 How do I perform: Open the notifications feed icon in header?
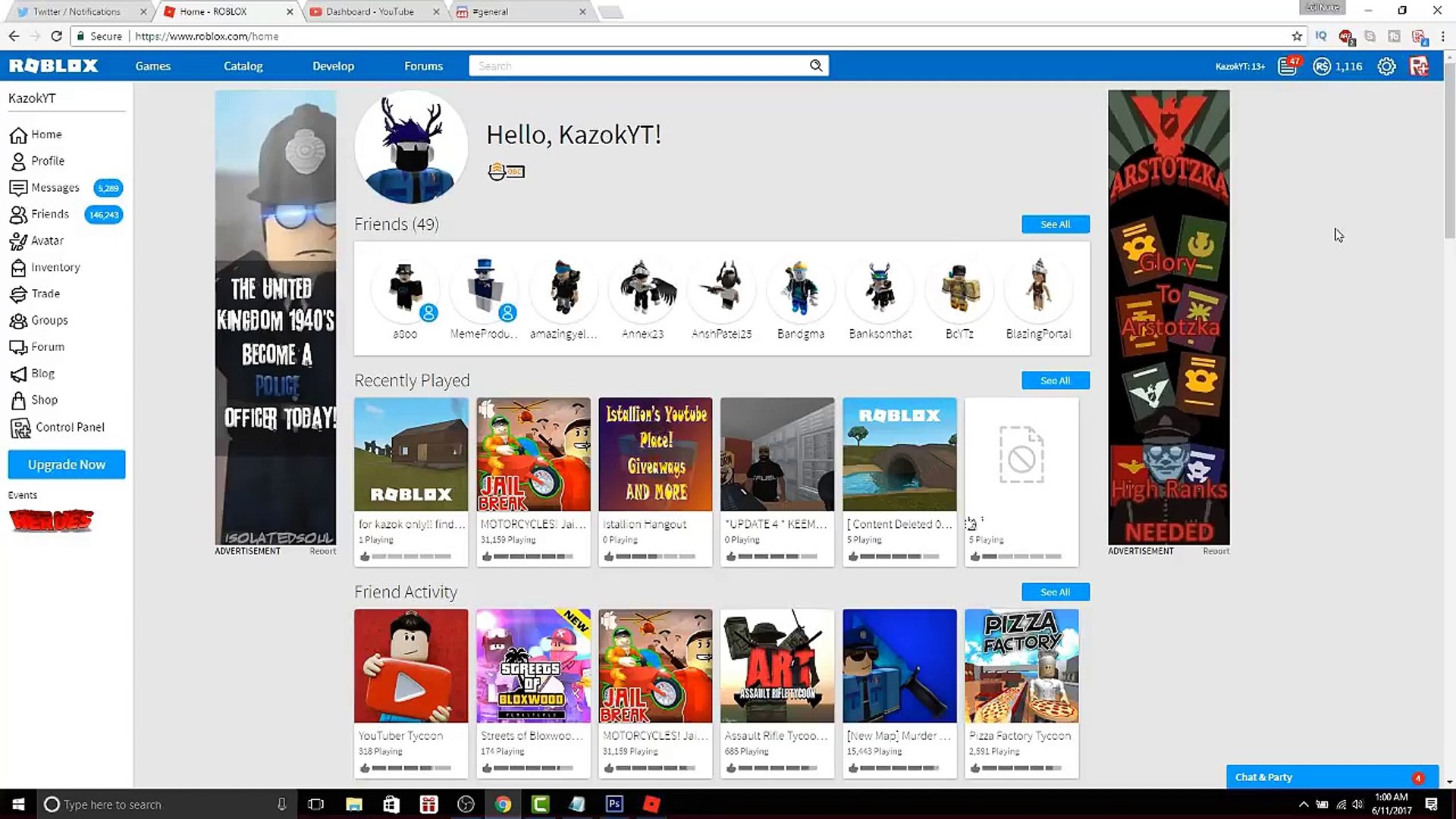tap(1288, 67)
